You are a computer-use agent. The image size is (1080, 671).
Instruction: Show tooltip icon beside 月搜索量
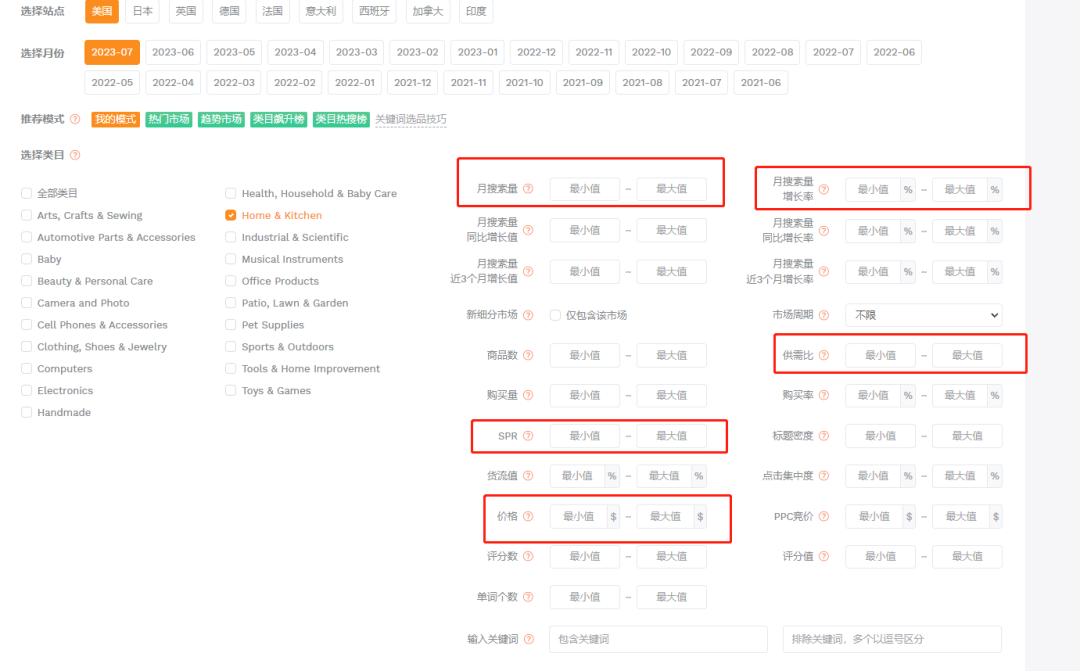click(528, 189)
